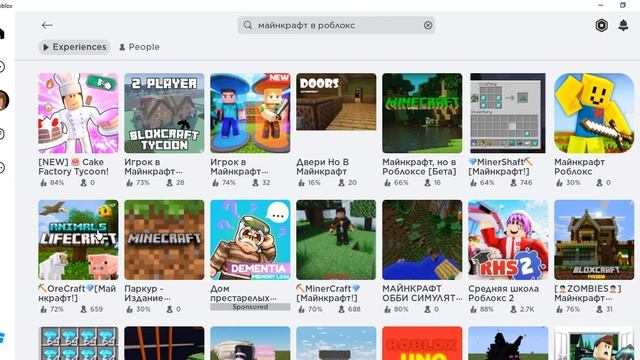Viewport: 640px width, 360px height.
Task: Open MinerCraft character on grass thumbnail
Action: click(336, 240)
